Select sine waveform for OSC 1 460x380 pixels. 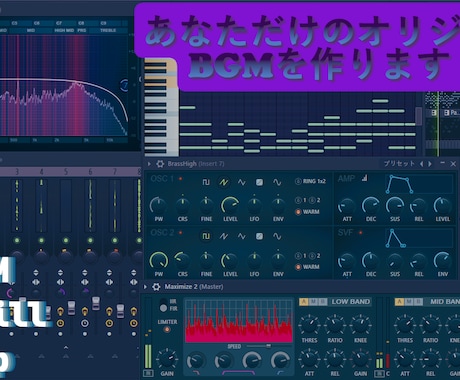(277, 182)
